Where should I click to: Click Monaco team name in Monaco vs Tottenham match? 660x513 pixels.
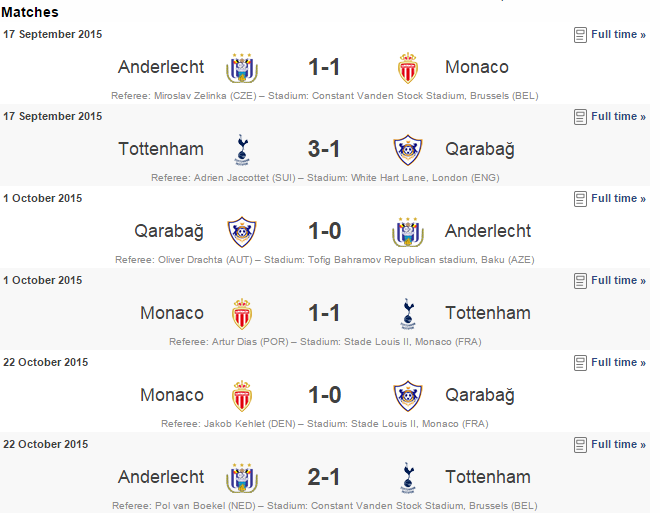172,313
